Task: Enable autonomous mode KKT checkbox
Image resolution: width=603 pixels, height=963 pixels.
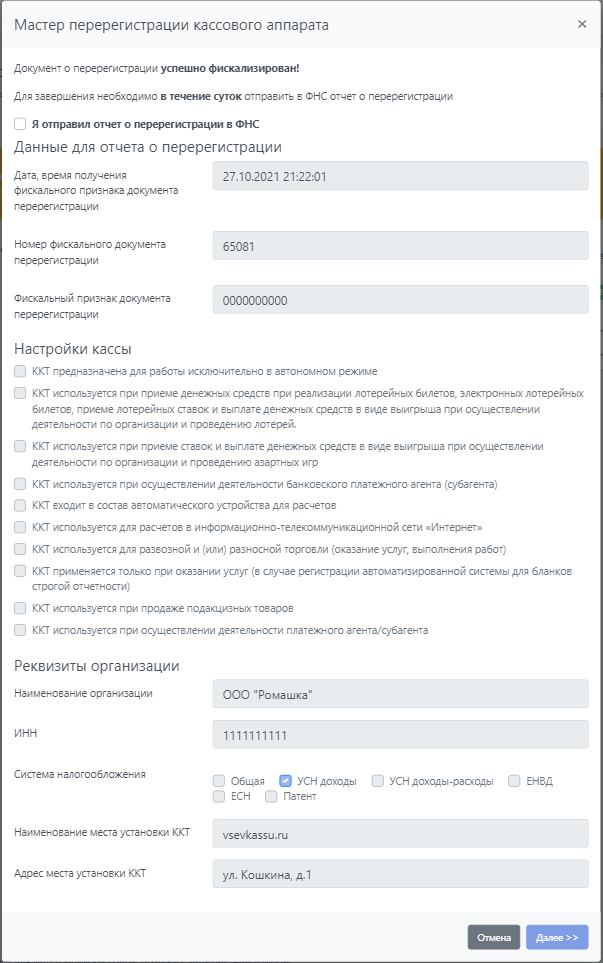Action: coord(20,371)
